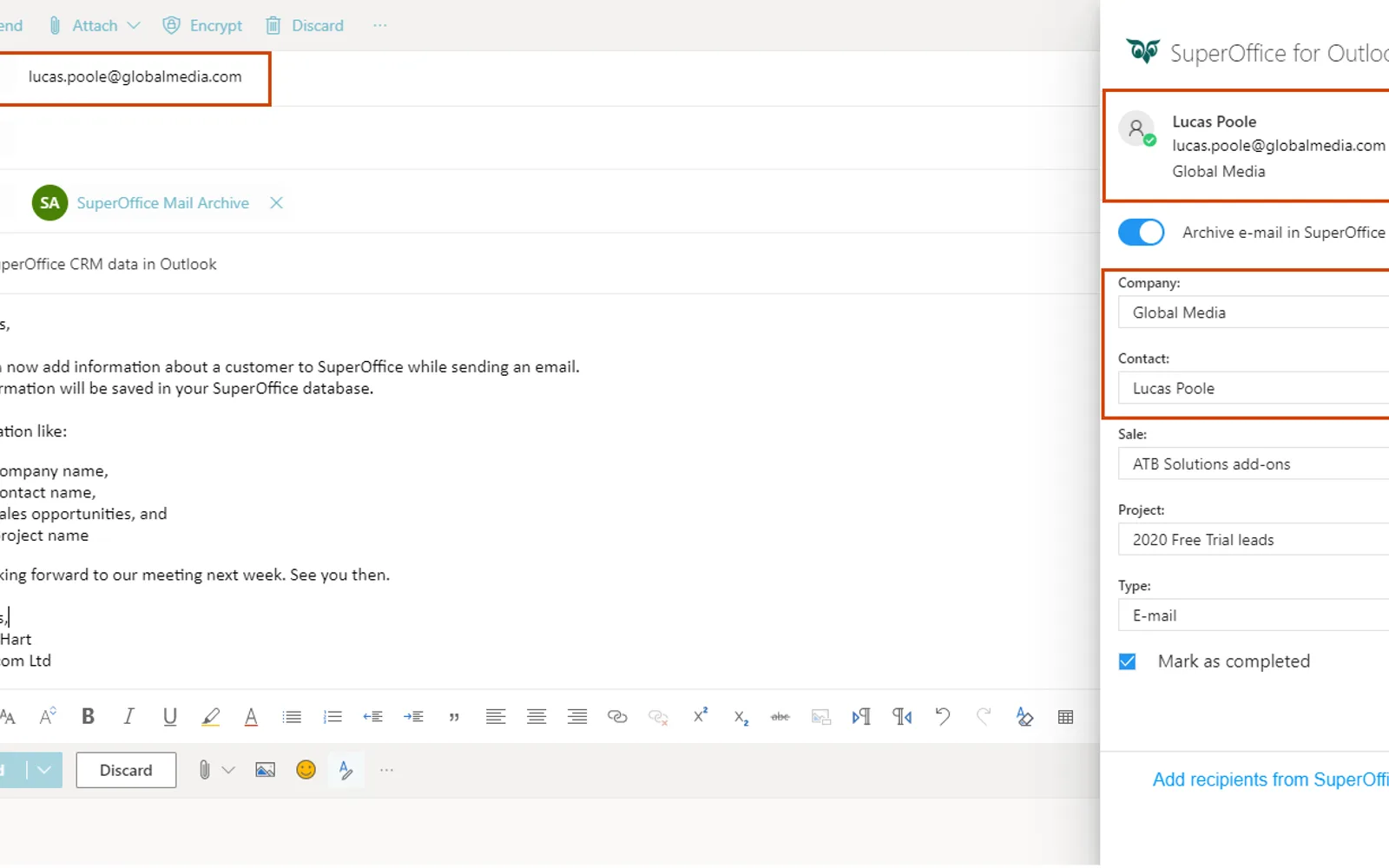Undo the last edit
This screenshot has width=1389, height=868.
[943, 717]
